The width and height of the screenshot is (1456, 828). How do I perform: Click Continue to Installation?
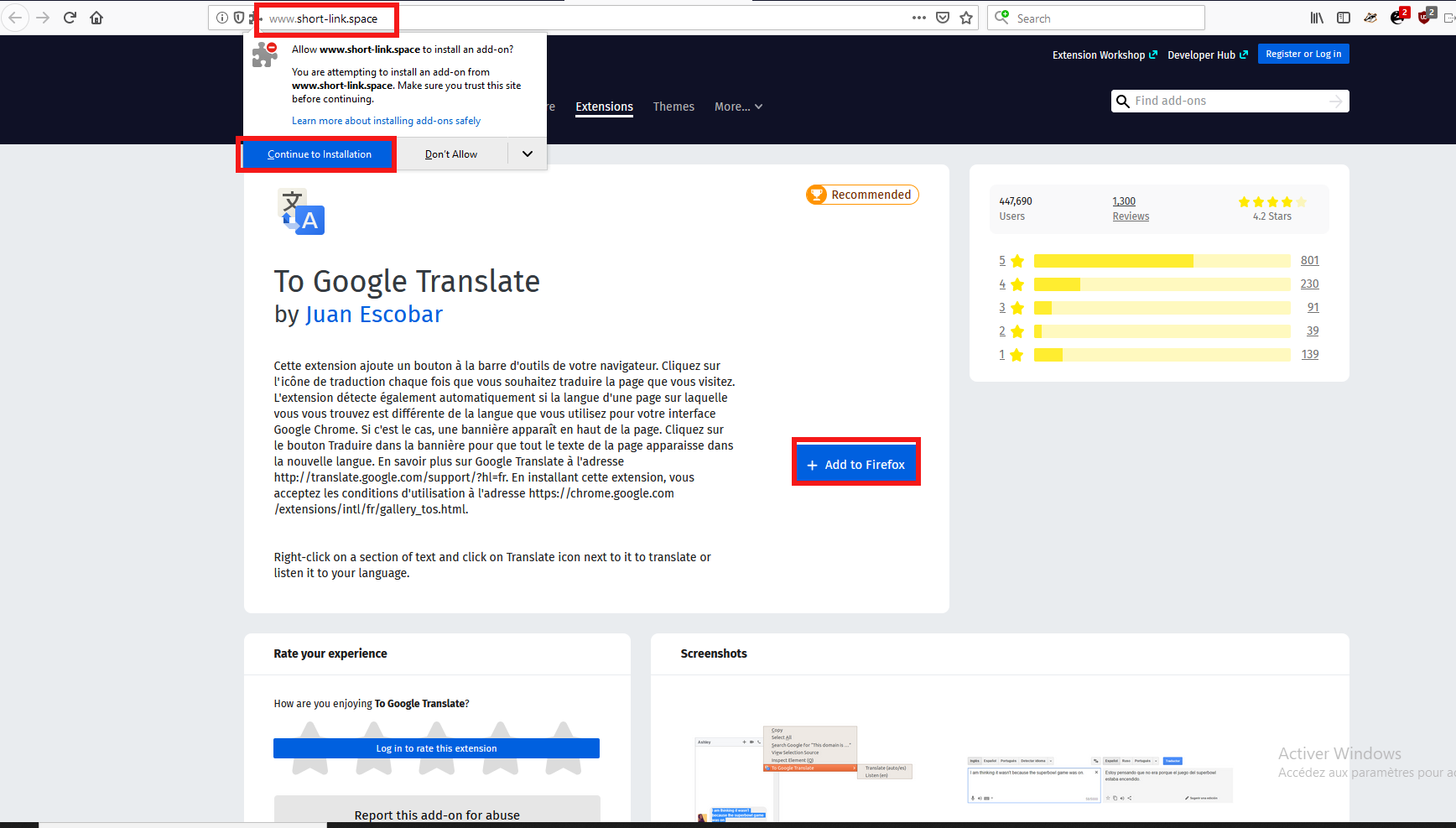319,154
